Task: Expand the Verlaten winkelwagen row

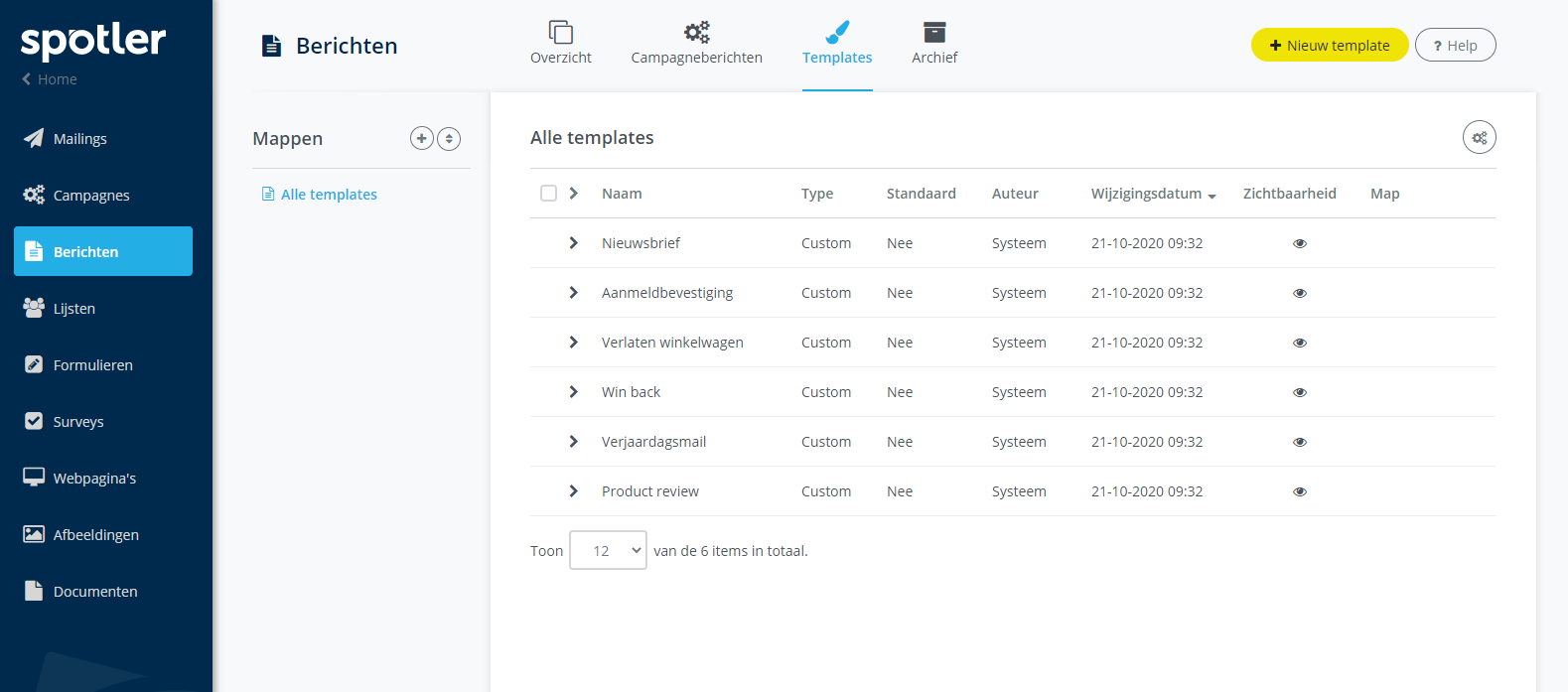Action: pyautogui.click(x=573, y=342)
